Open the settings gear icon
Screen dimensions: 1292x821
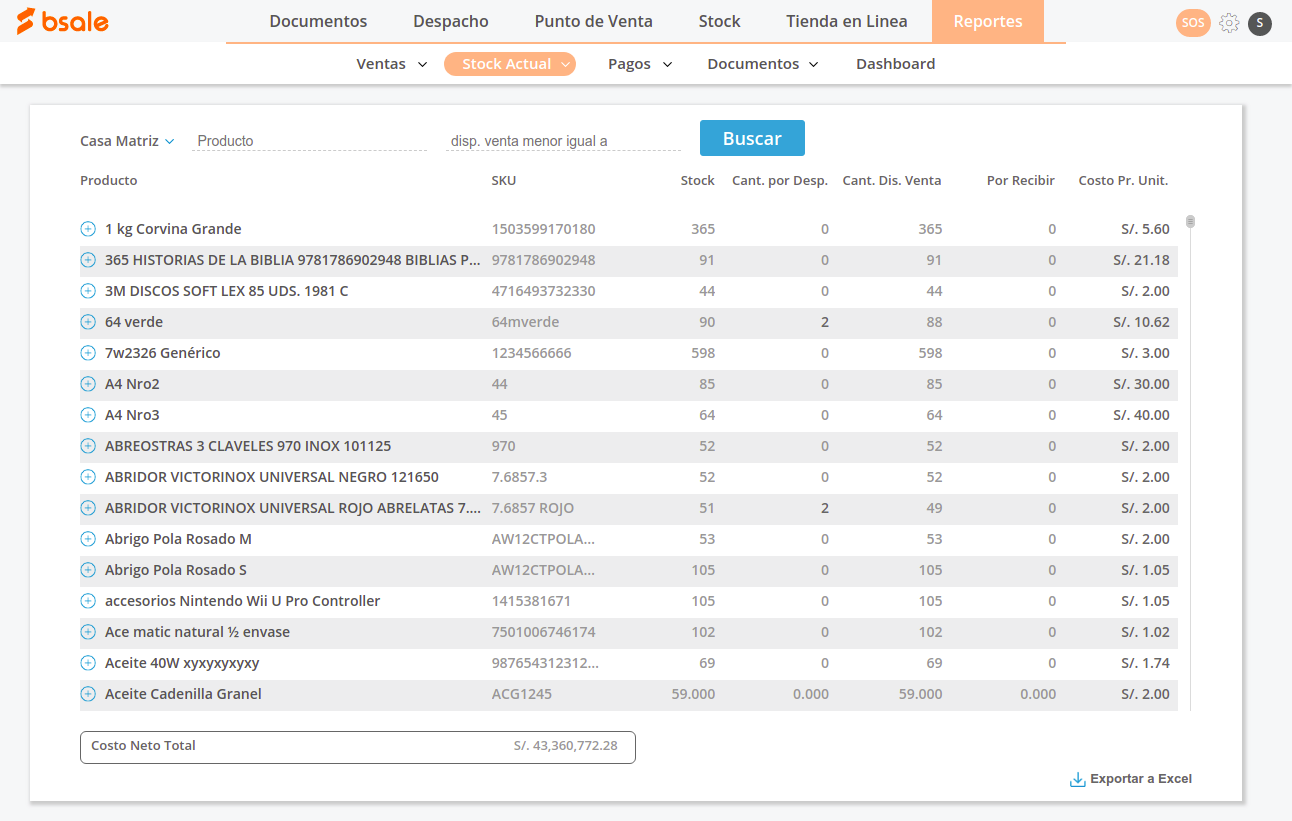pos(1228,22)
